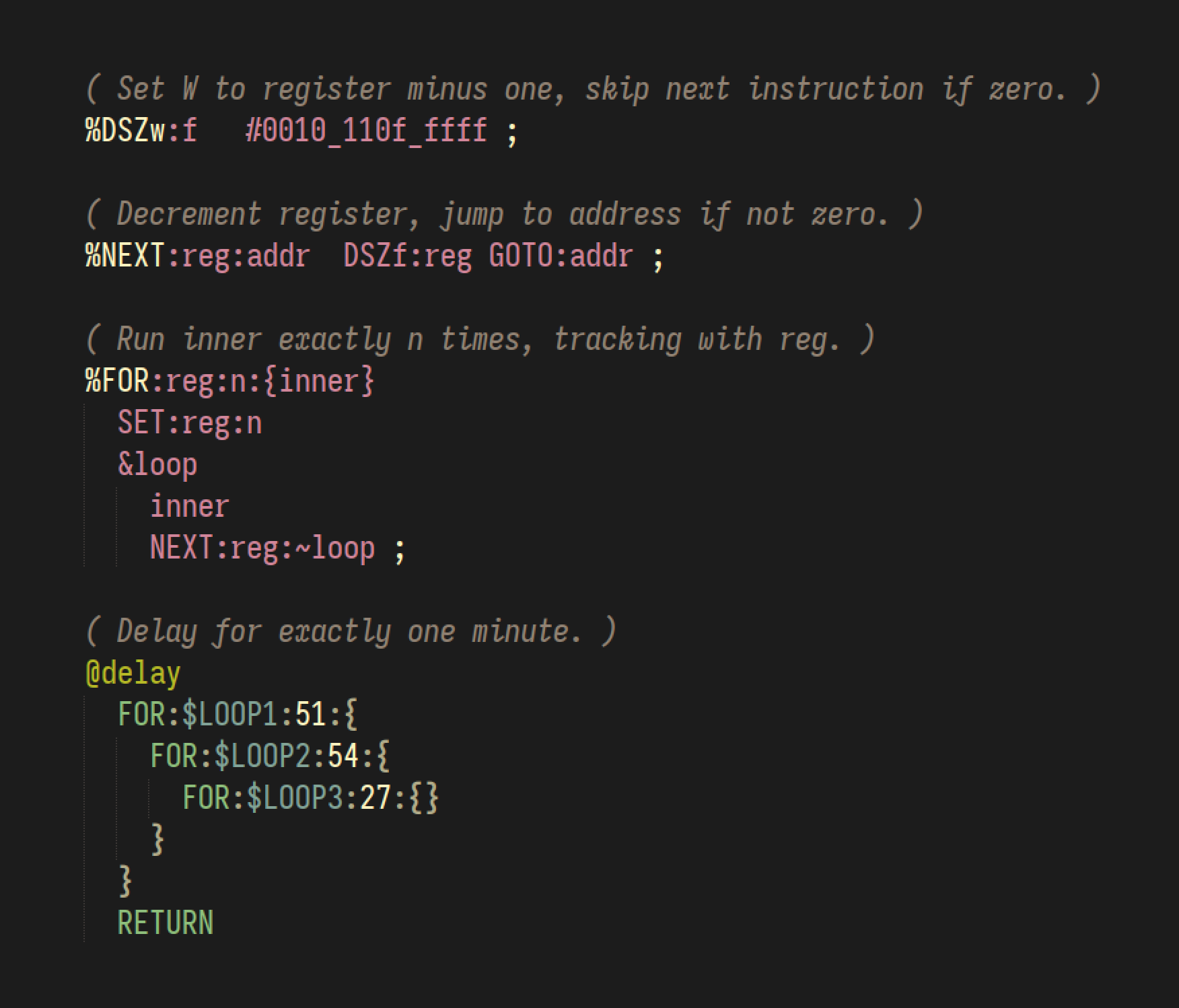This screenshot has height=1008, width=1179.
Task: Click the &loop label
Action: click(157, 464)
